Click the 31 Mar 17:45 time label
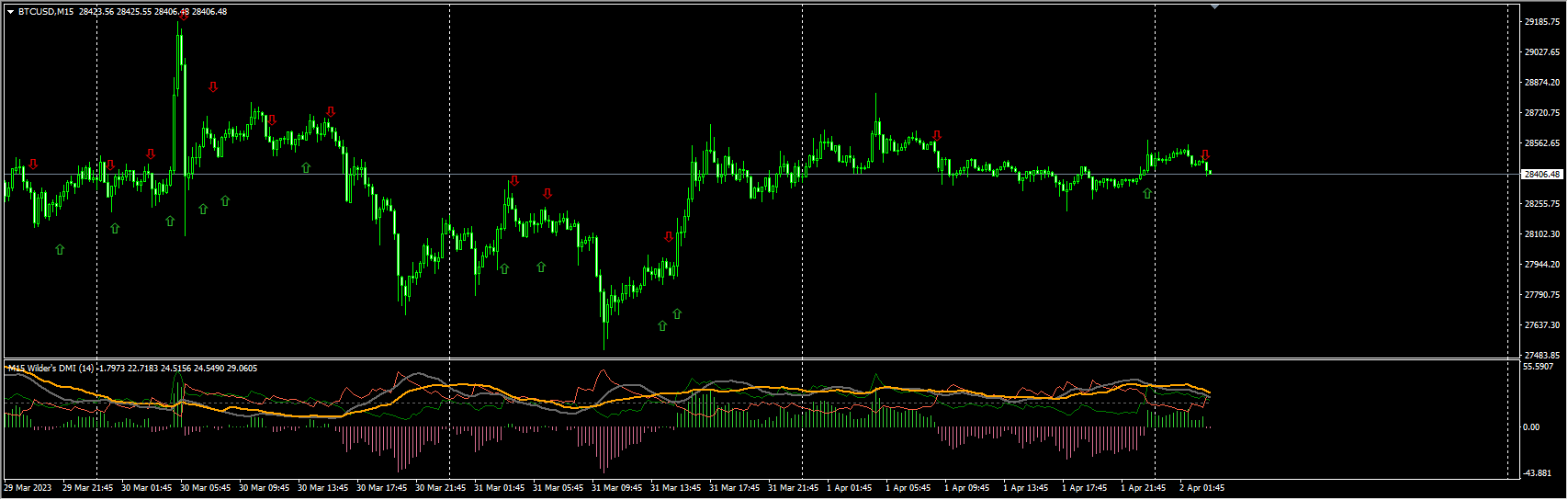This screenshot has height=500, width=1568. point(734,488)
